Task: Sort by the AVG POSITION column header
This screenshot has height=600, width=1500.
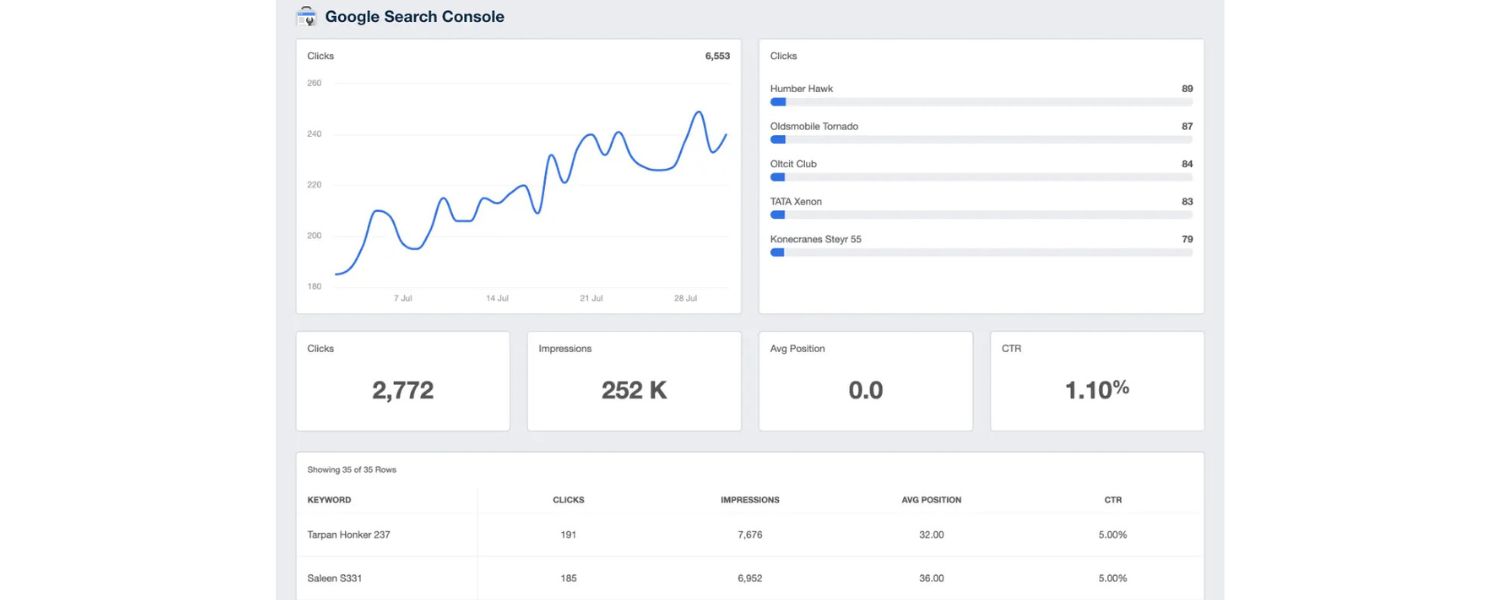Action: pyautogui.click(x=932, y=499)
